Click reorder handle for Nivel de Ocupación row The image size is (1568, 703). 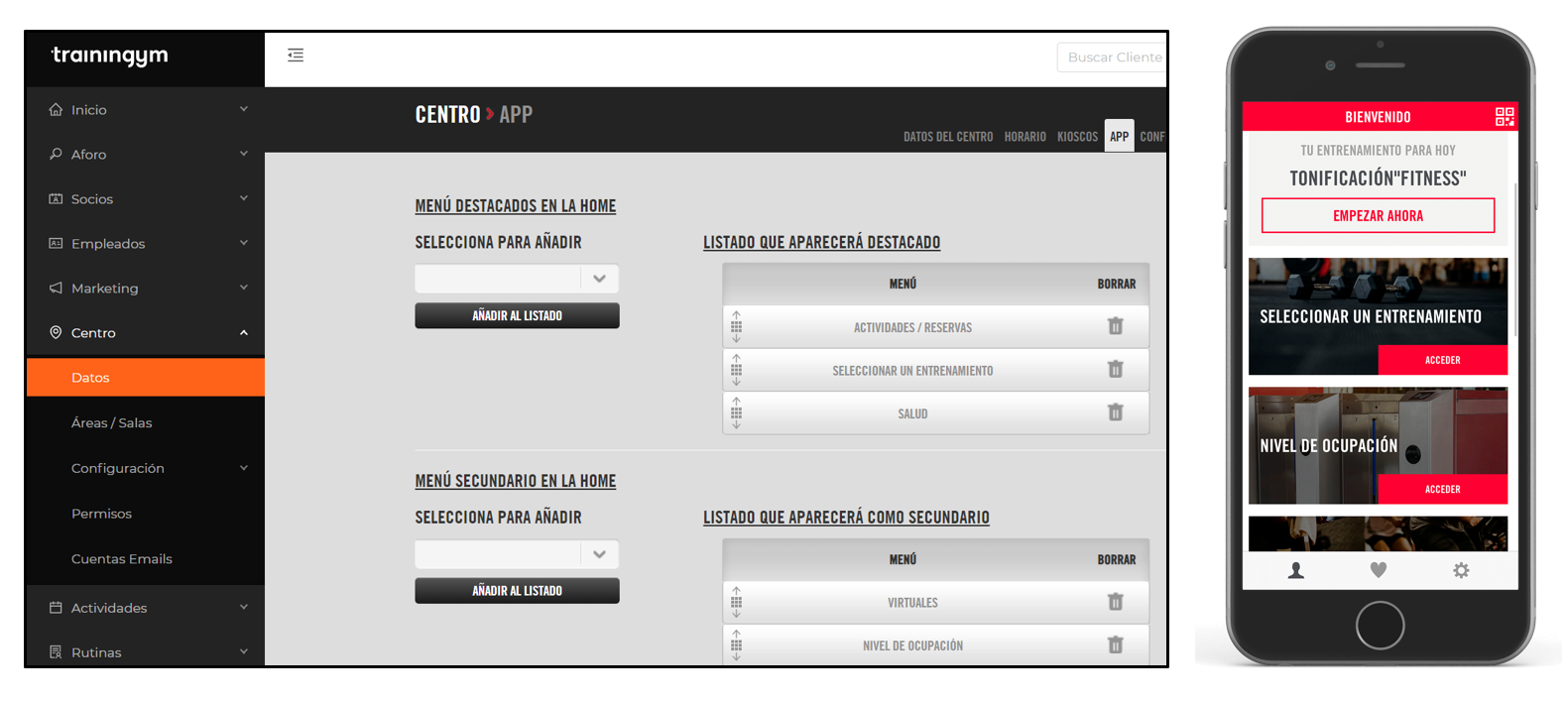pyautogui.click(x=736, y=644)
